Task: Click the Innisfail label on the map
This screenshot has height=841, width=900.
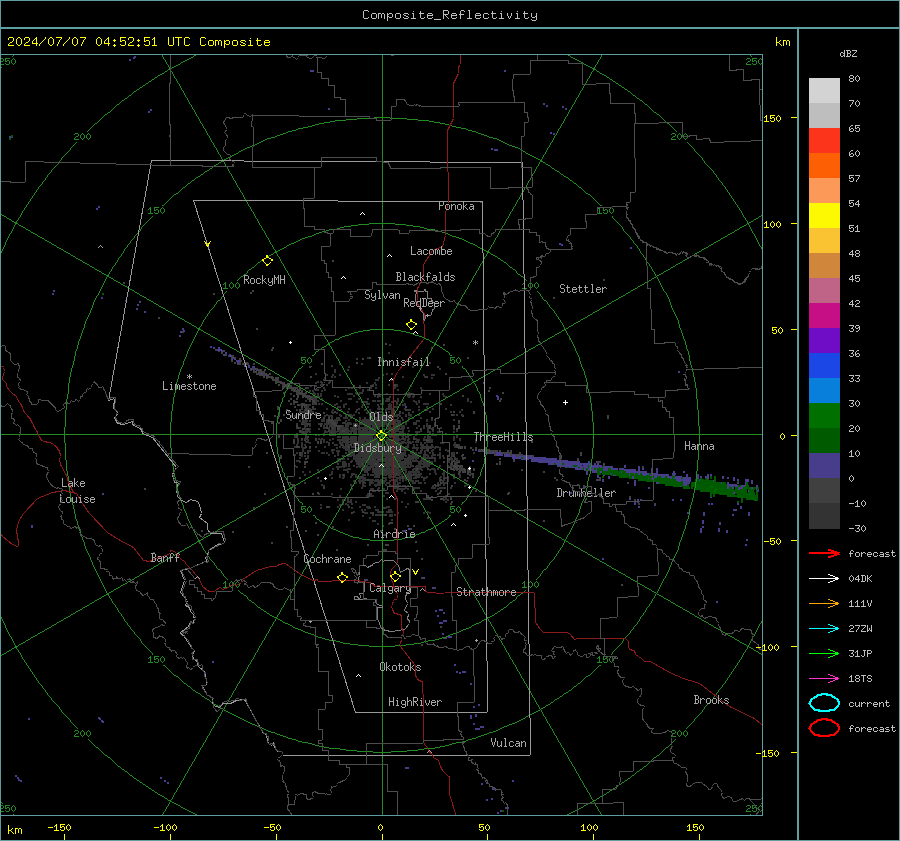Action: (403, 362)
